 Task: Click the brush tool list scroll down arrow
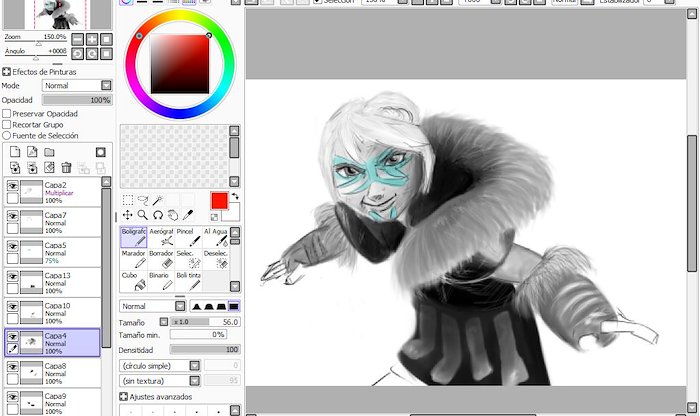click(x=235, y=286)
